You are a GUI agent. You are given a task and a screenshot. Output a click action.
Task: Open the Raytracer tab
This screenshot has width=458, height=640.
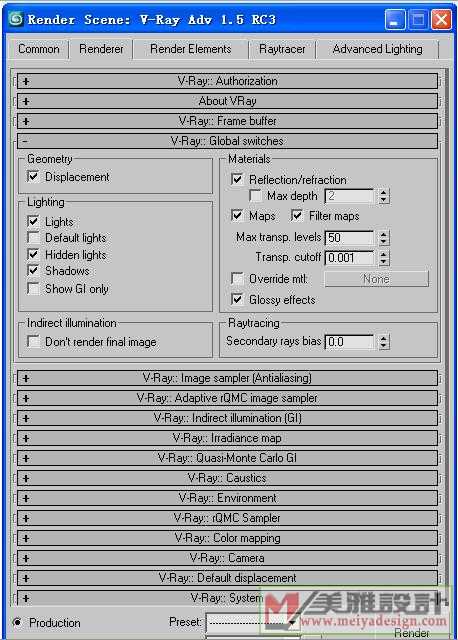282,49
